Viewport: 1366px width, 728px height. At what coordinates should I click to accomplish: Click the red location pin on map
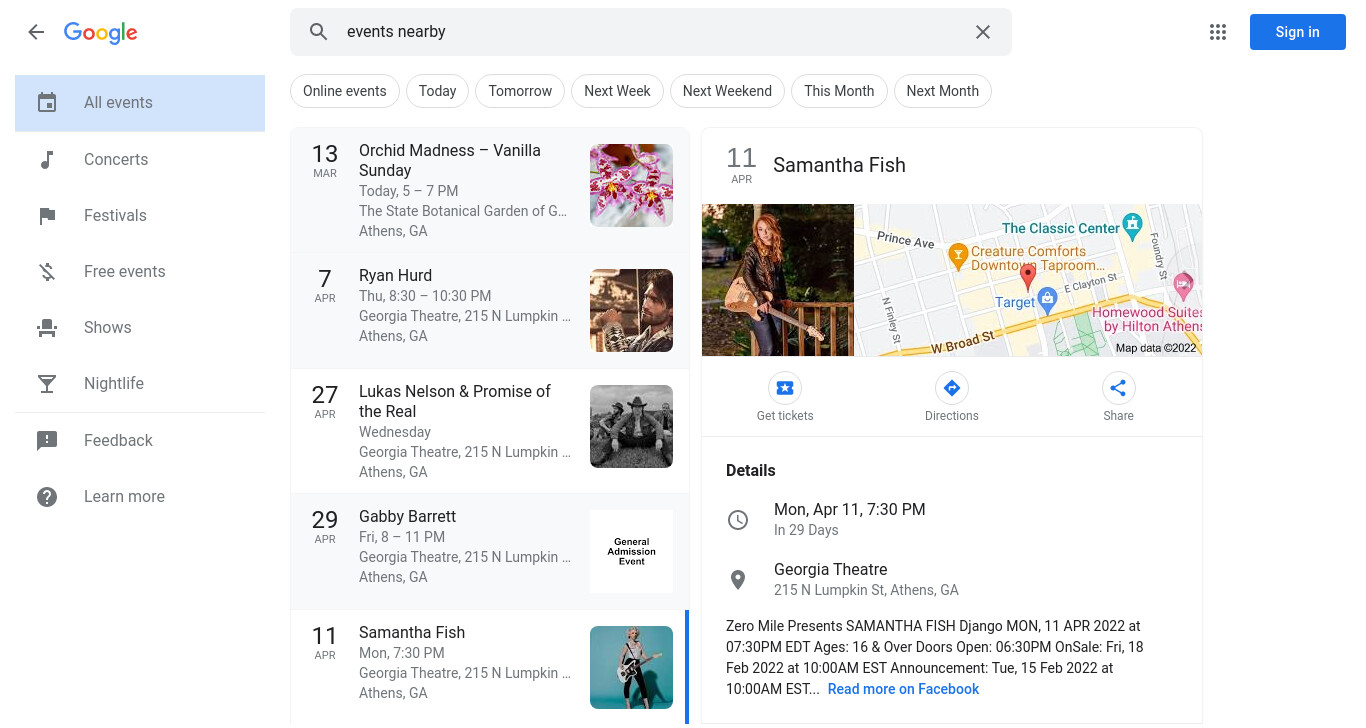(x=1028, y=277)
